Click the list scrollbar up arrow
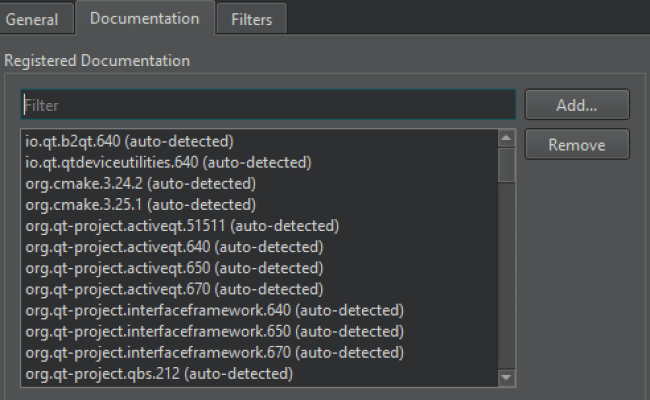The width and height of the screenshot is (650, 400). (506, 138)
